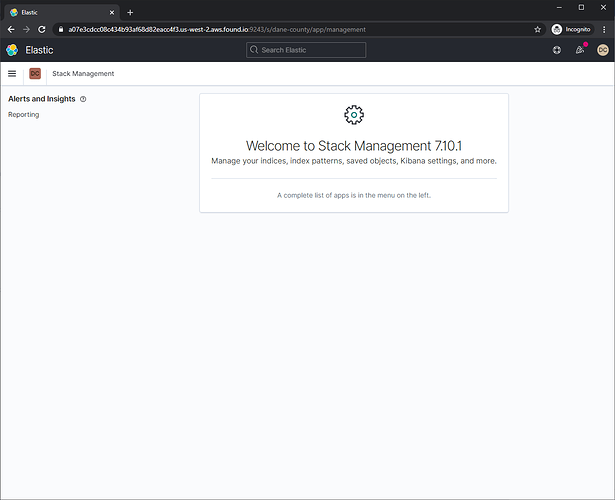Focus the Search Elastic field
The height and width of the screenshot is (500, 615).
(x=306, y=50)
